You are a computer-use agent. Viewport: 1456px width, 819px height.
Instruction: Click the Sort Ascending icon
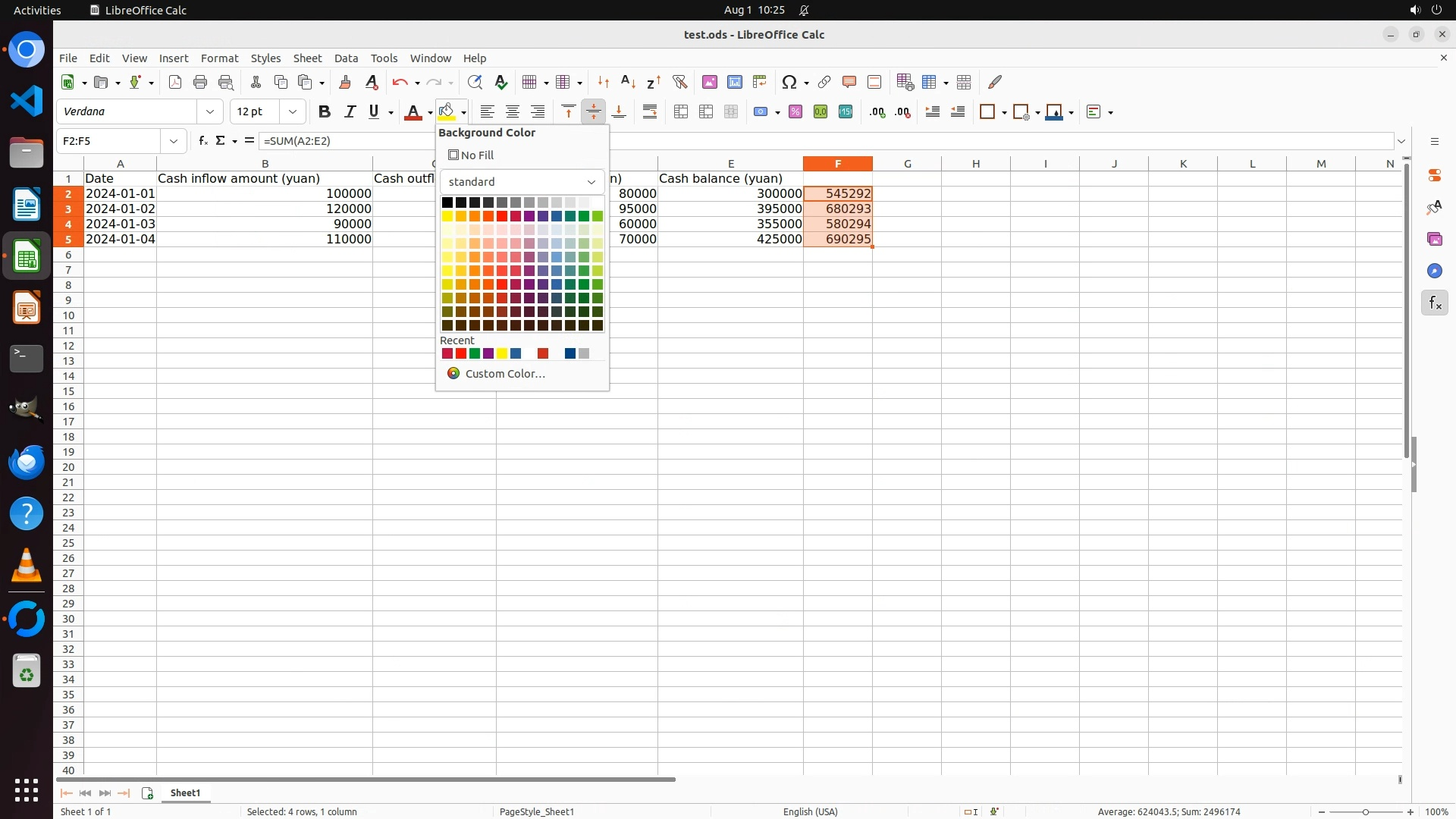tap(628, 82)
